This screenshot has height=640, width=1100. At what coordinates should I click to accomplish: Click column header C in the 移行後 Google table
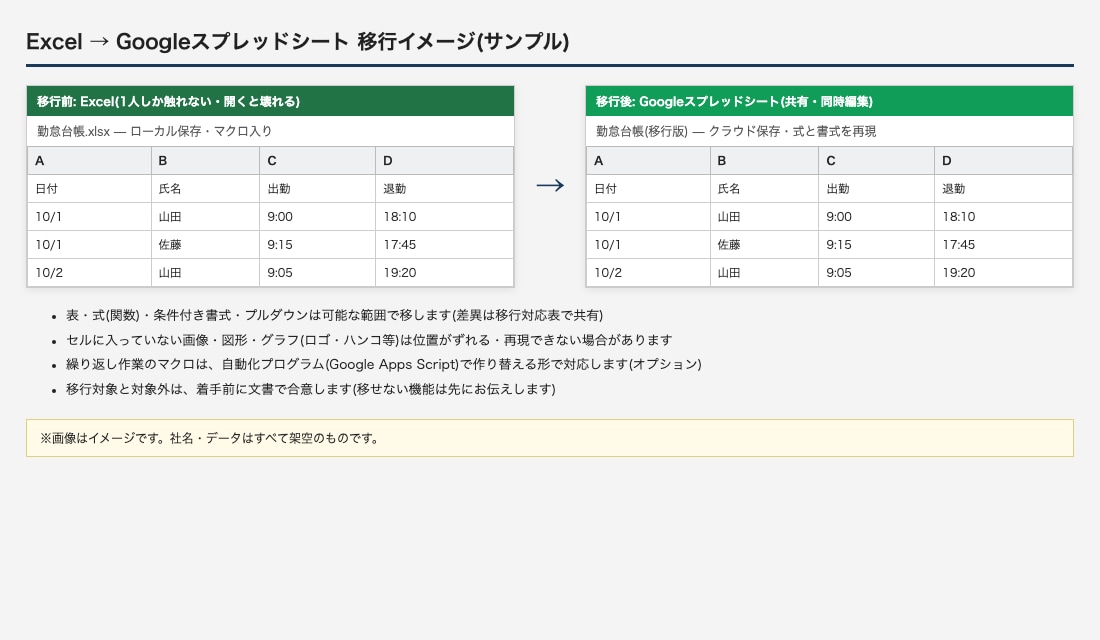click(877, 161)
